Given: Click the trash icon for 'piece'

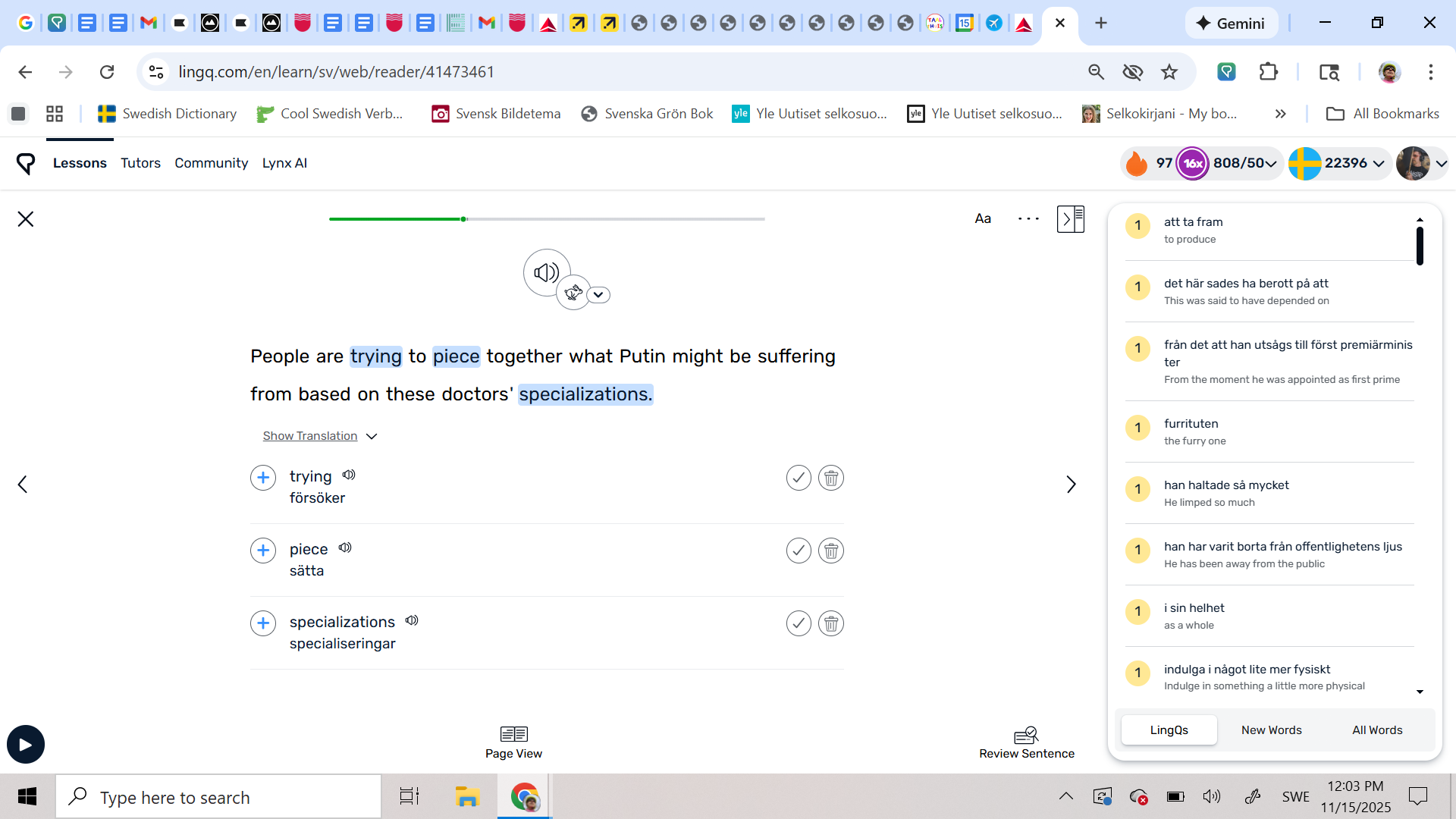Looking at the screenshot, I should [831, 551].
